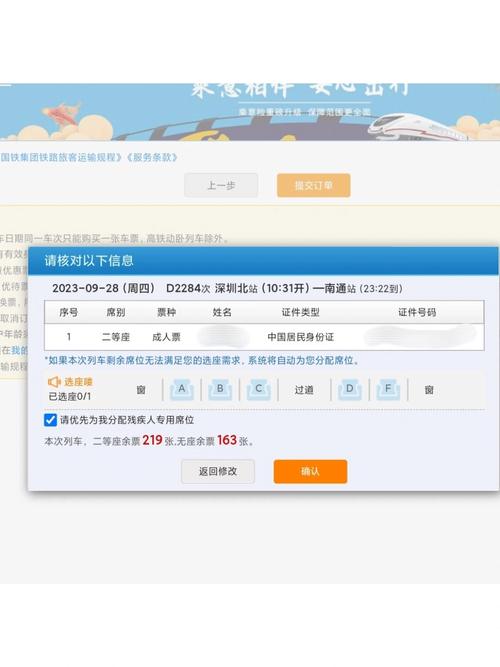Viewport: 500px width, 667px height.
Task: Click the 请核对以下信息 dialog title
Action: coord(89,260)
